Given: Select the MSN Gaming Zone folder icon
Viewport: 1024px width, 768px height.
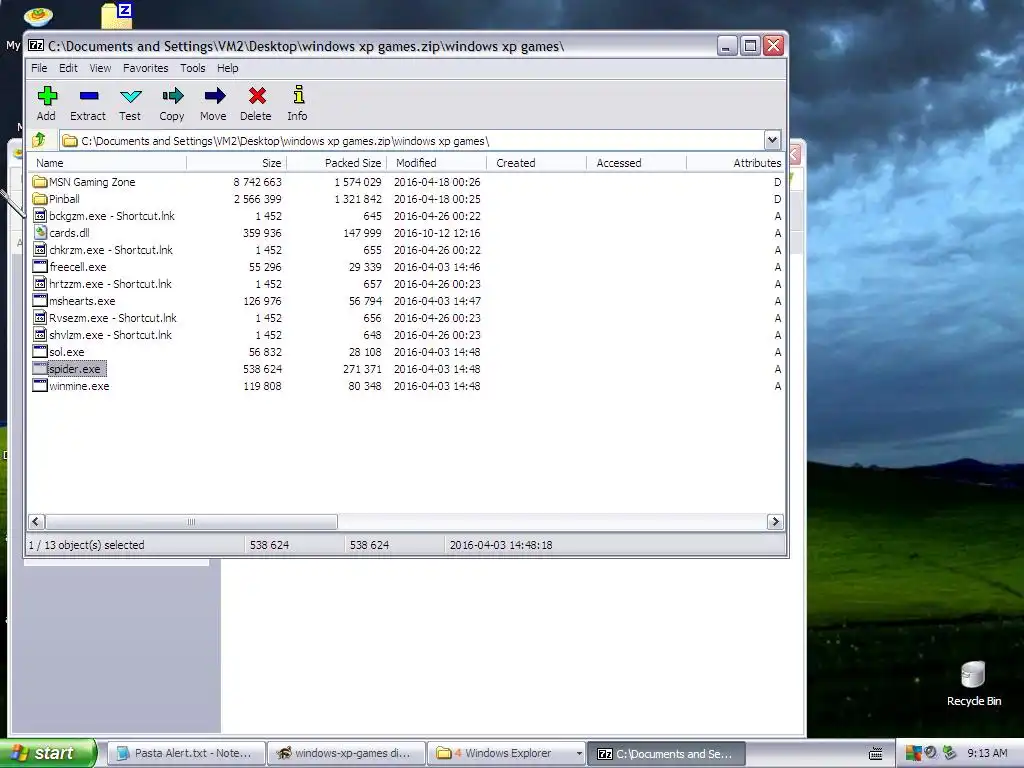Looking at the screenshot, I should coord(40,182).
